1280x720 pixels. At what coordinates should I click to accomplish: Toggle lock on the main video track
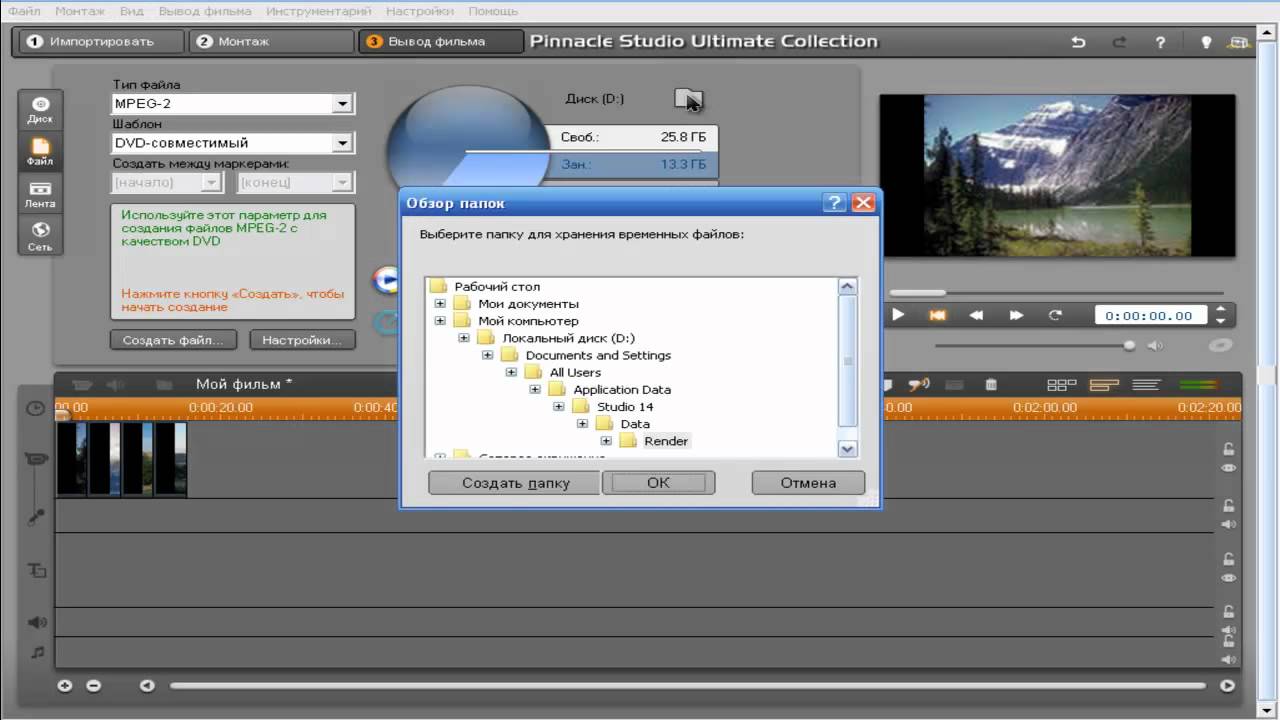tap(1228, 449)
